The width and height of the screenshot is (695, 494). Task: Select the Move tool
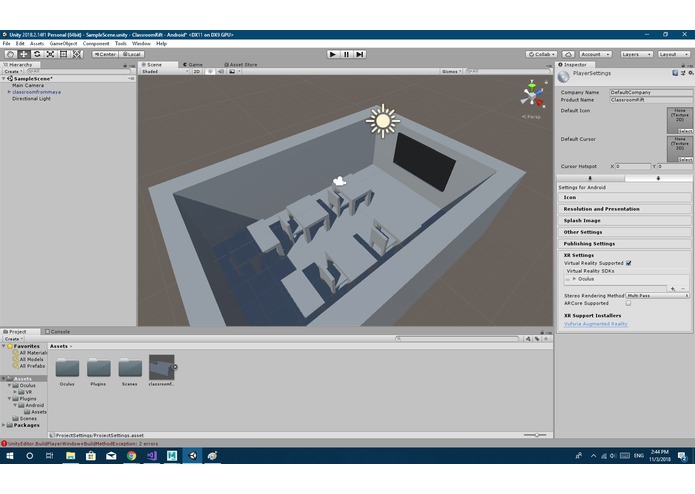click(x=23, y=54)
